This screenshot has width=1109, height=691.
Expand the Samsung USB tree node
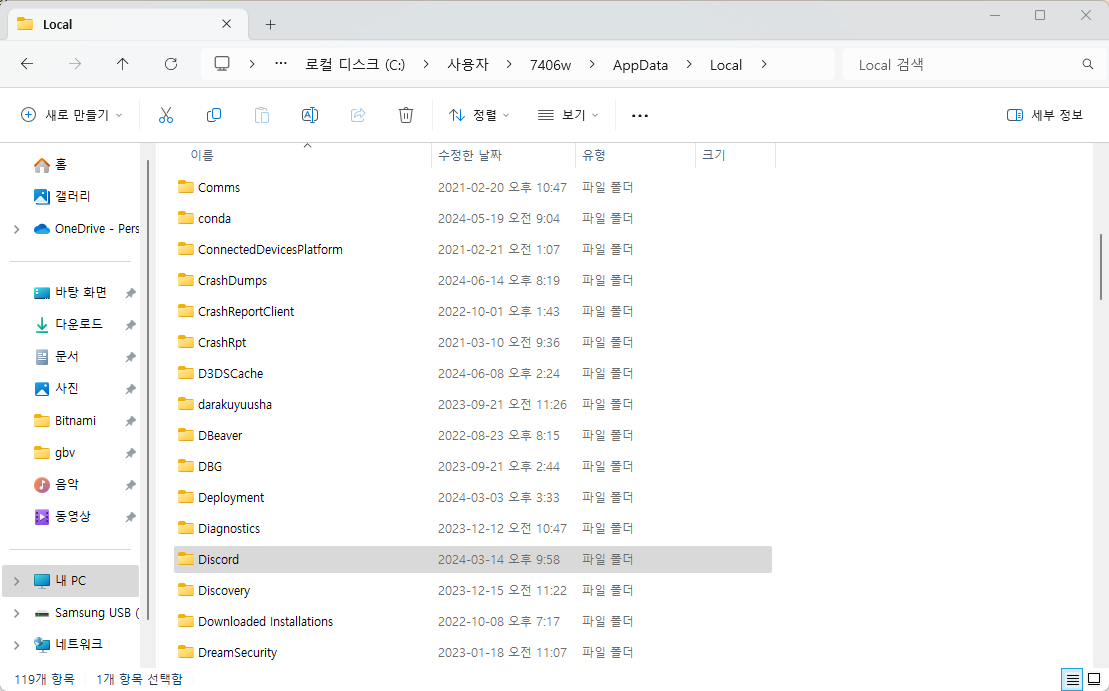[16, 612]
